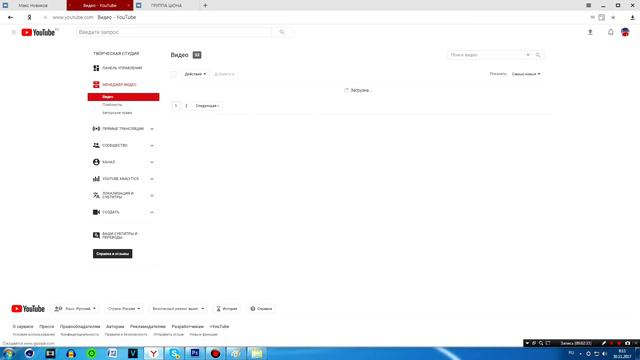Open a new browser tab
The image size is (640, 360).
(x=205, y=5)
